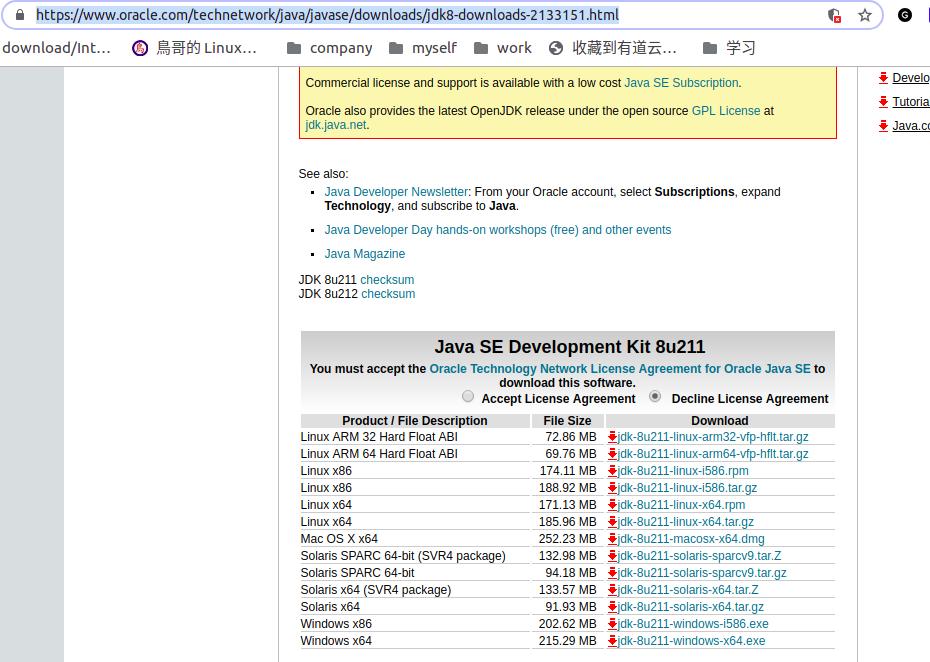Click download arrow icon for linux-x64.rpm
The image size is (930, 662).
[x=612, y=505]
